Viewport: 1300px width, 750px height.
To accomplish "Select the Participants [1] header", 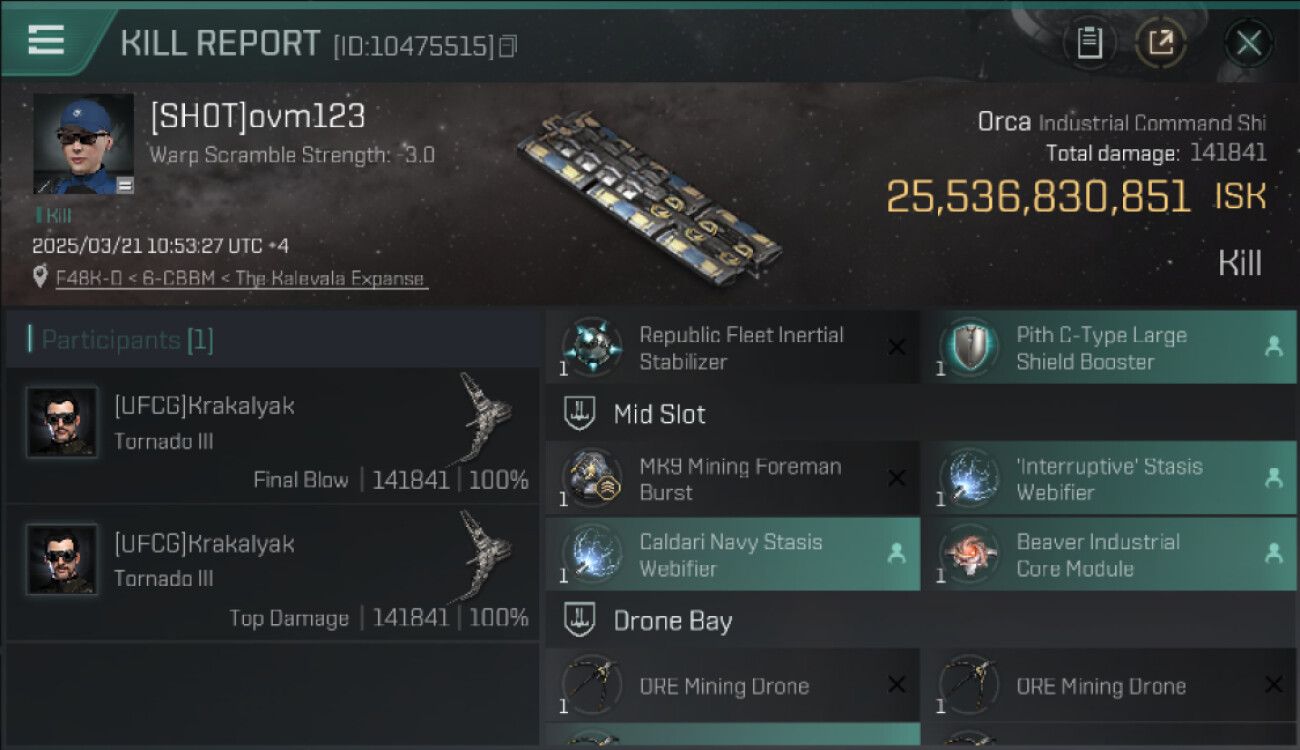I will tap(127, 340).
